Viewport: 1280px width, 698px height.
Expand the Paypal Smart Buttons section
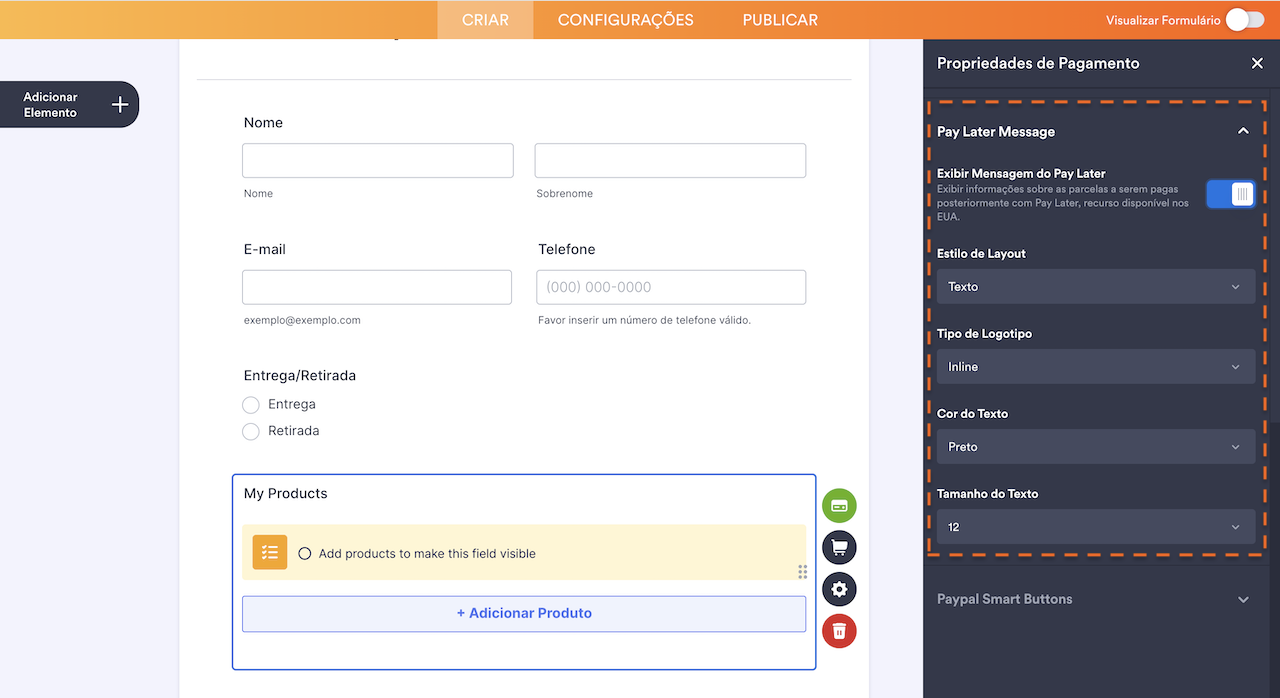[x=1095, y=598]
